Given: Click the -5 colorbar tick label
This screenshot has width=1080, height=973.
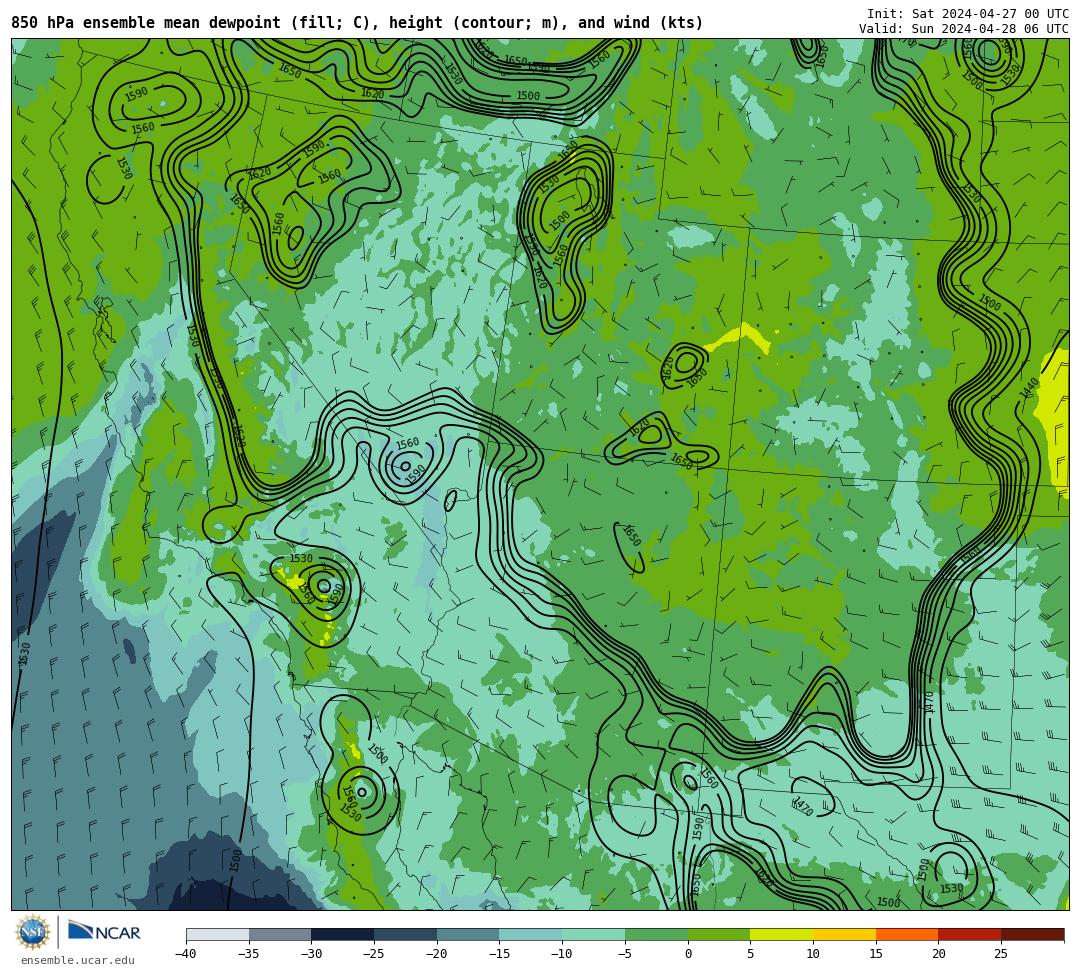Looking at the screenshot, I should coord(625,954).
